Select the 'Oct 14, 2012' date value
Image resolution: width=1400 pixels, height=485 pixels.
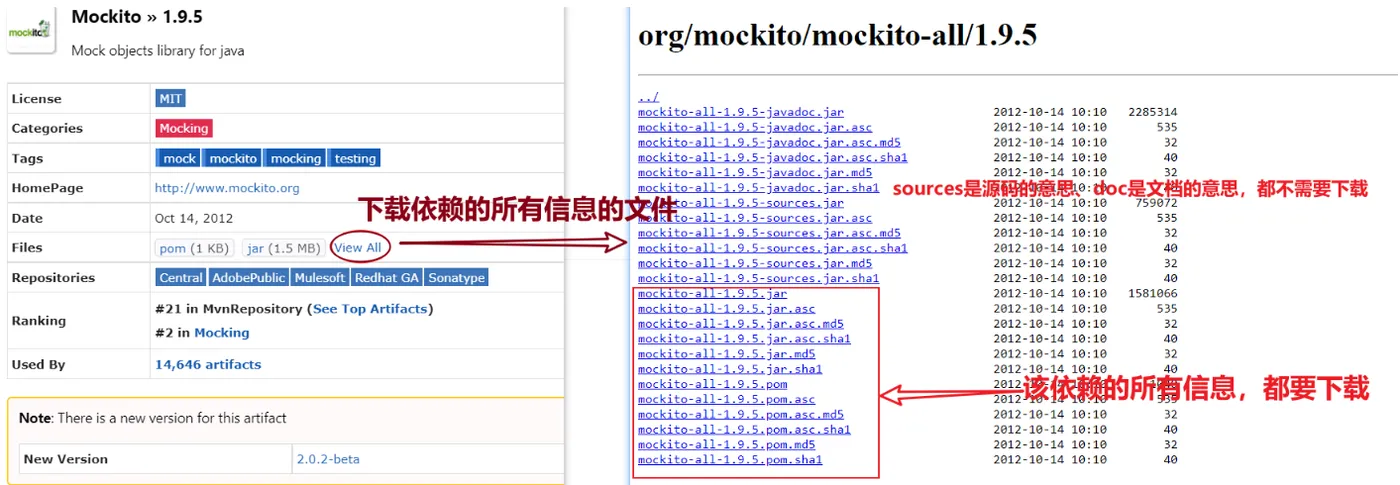(x=194, y=218)
